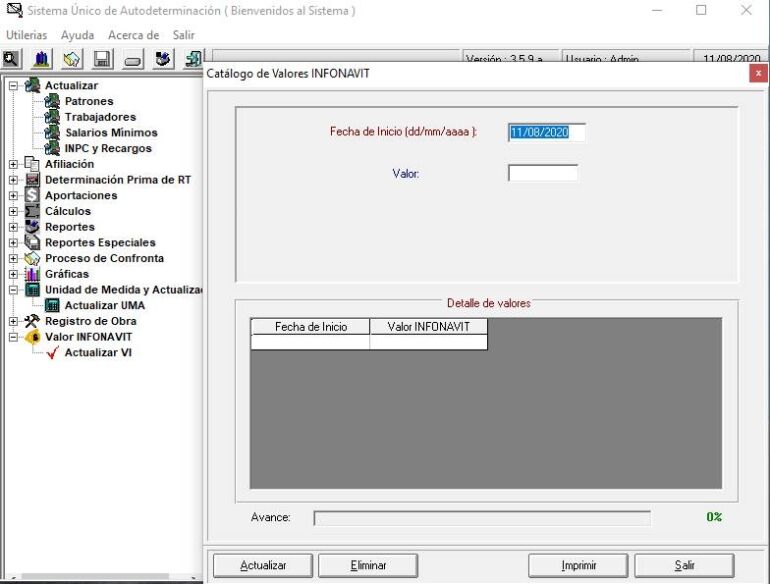Screen dimensions: 770x584
Task: Expand the Afiliación tree node
Action: pyautogui.click(x=13, y=164)
